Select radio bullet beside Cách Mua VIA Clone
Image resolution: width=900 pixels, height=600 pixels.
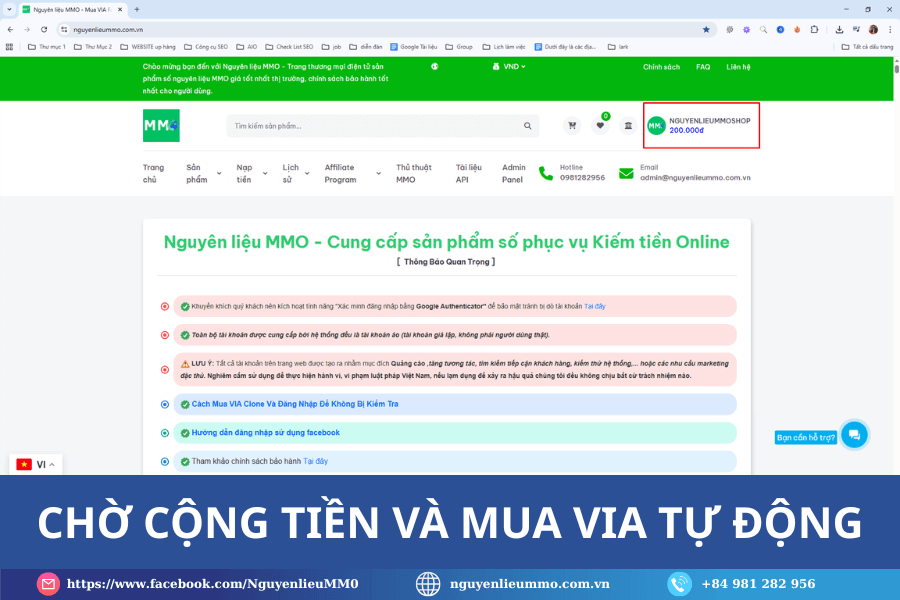[x=165, y=404]
